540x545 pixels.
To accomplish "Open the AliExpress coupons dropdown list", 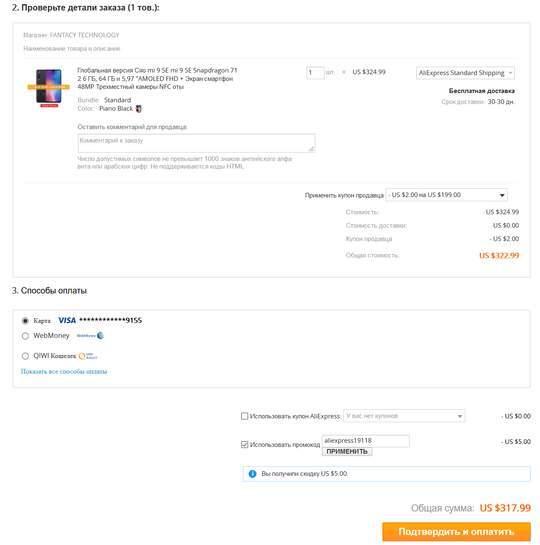I will click(x=404, y=416).
